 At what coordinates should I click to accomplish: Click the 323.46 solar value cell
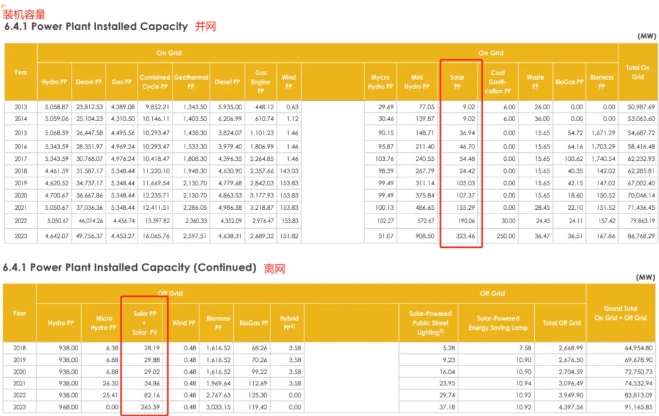pyautogui.click(x=460, y=237)
